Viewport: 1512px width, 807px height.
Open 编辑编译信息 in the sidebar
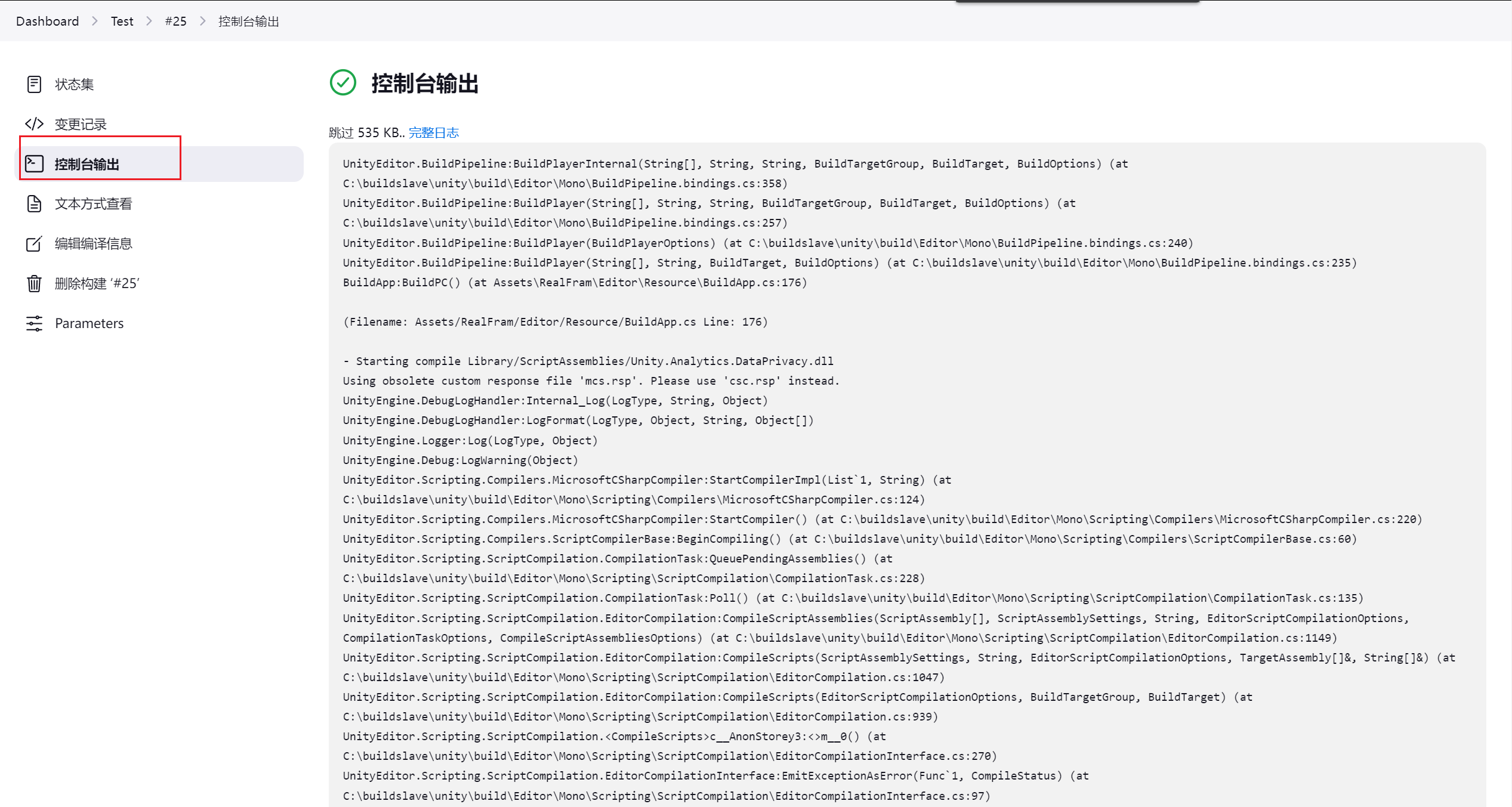(x=159, y=243)
